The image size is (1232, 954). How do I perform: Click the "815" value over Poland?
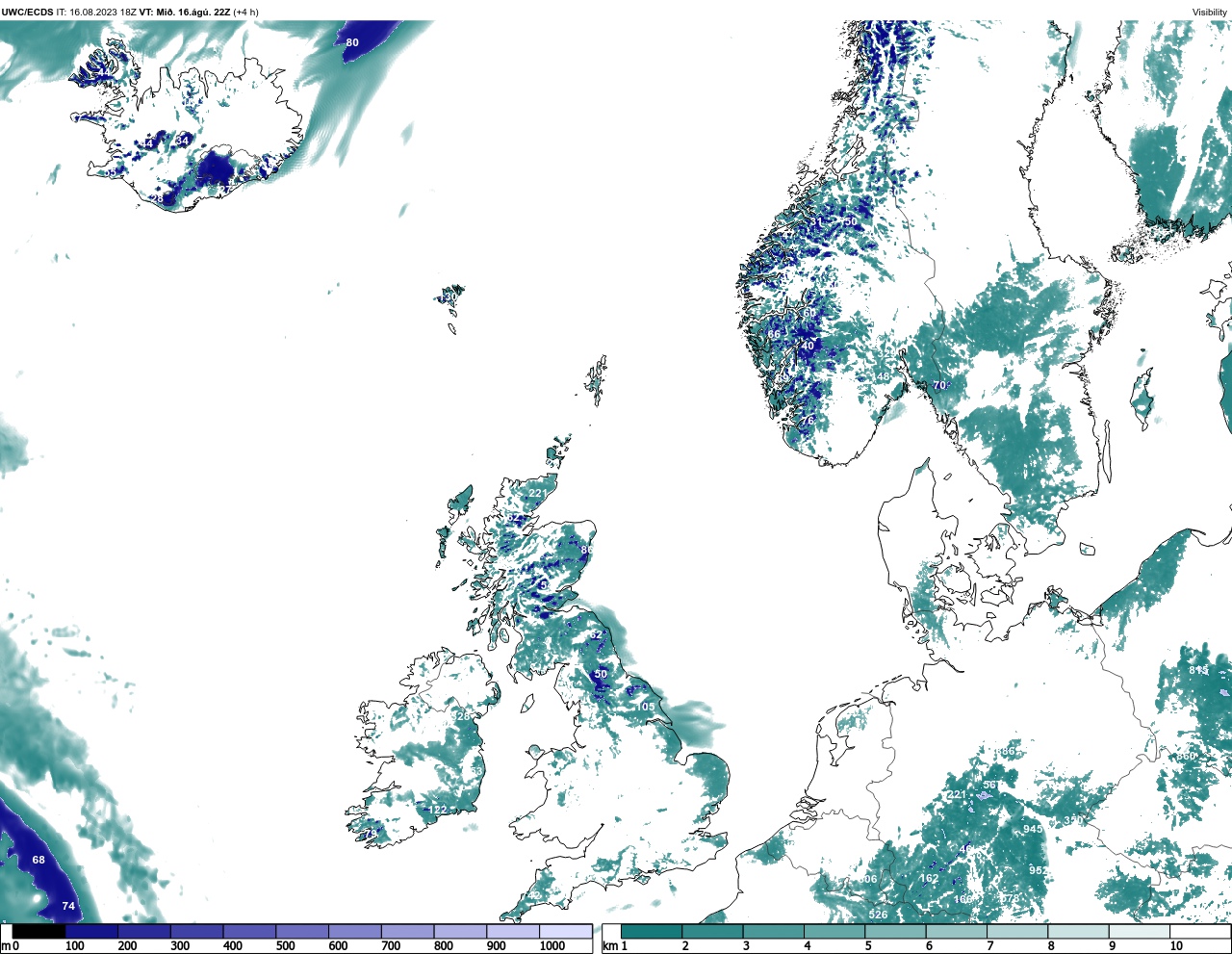click(x=1198, y=670)
